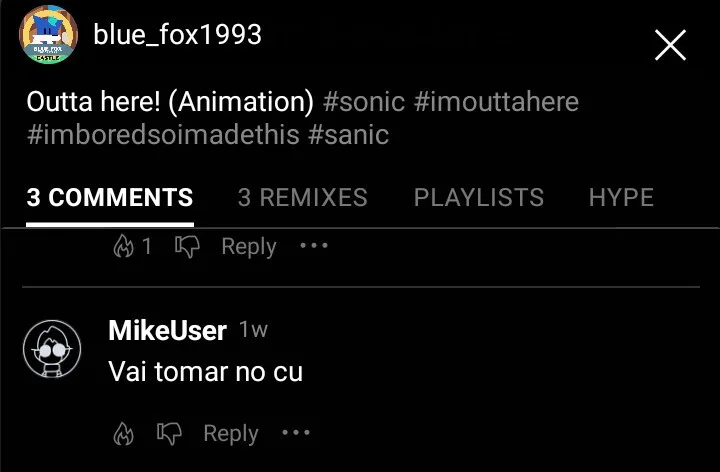
Task: Select the HYPE tab
Action: pyautogui.click(x=621, y=197)
